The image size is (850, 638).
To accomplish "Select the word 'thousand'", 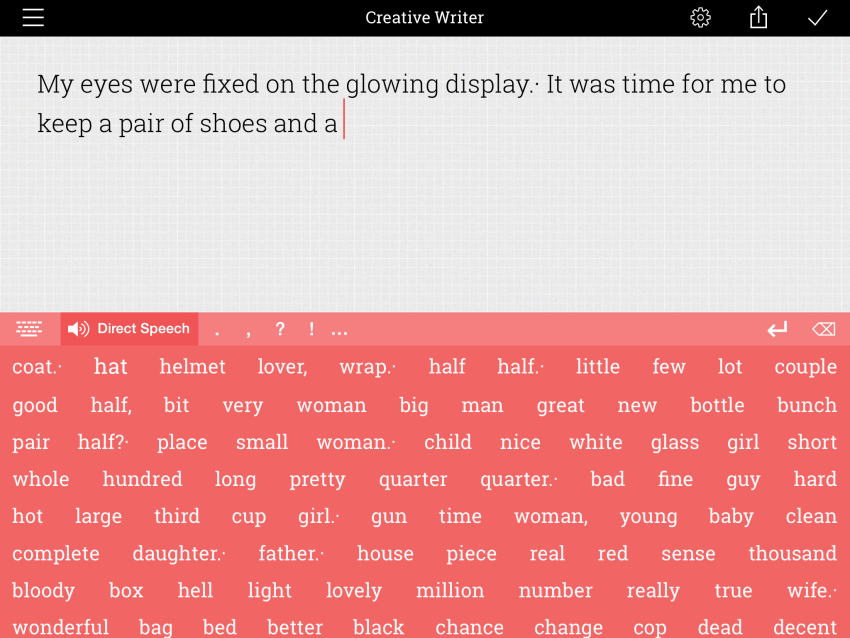I will coord(793,553).
